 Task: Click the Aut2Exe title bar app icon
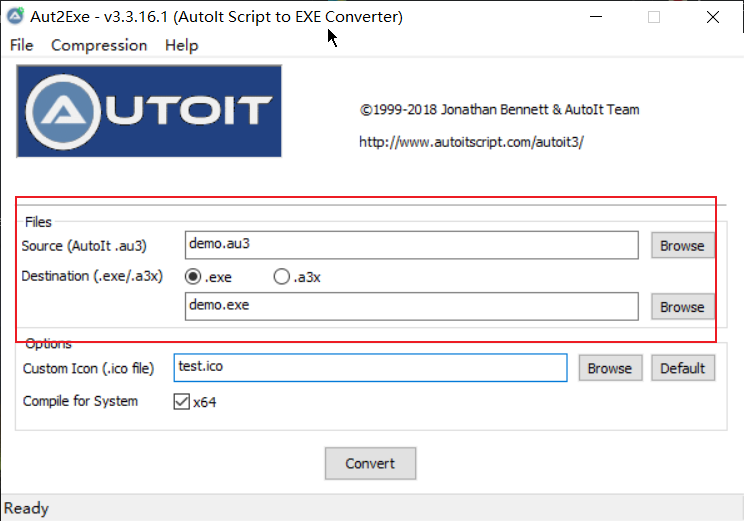pyautogui.click(x=15, y=16)
